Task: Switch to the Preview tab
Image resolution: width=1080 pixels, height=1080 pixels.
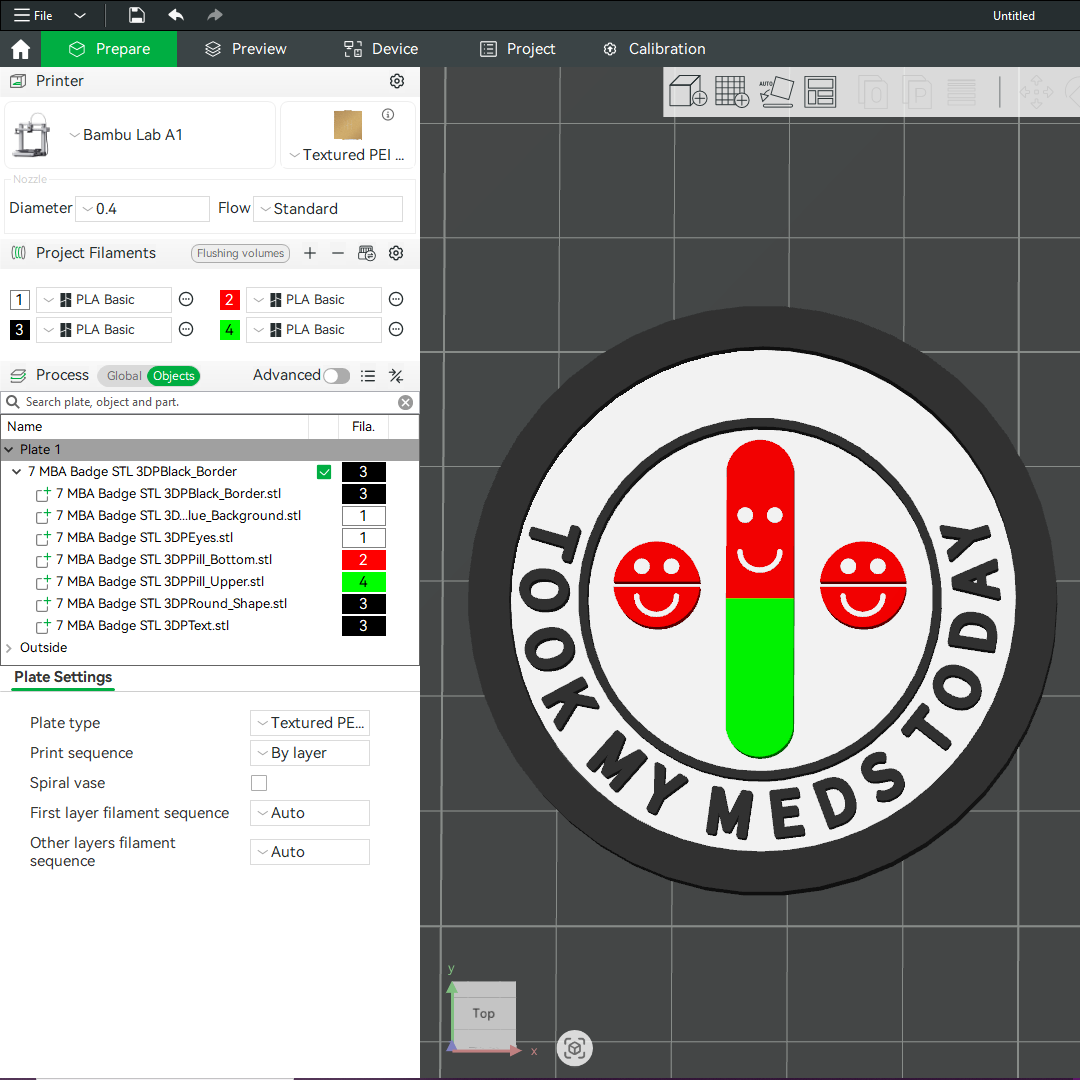Action: (245, 49)
